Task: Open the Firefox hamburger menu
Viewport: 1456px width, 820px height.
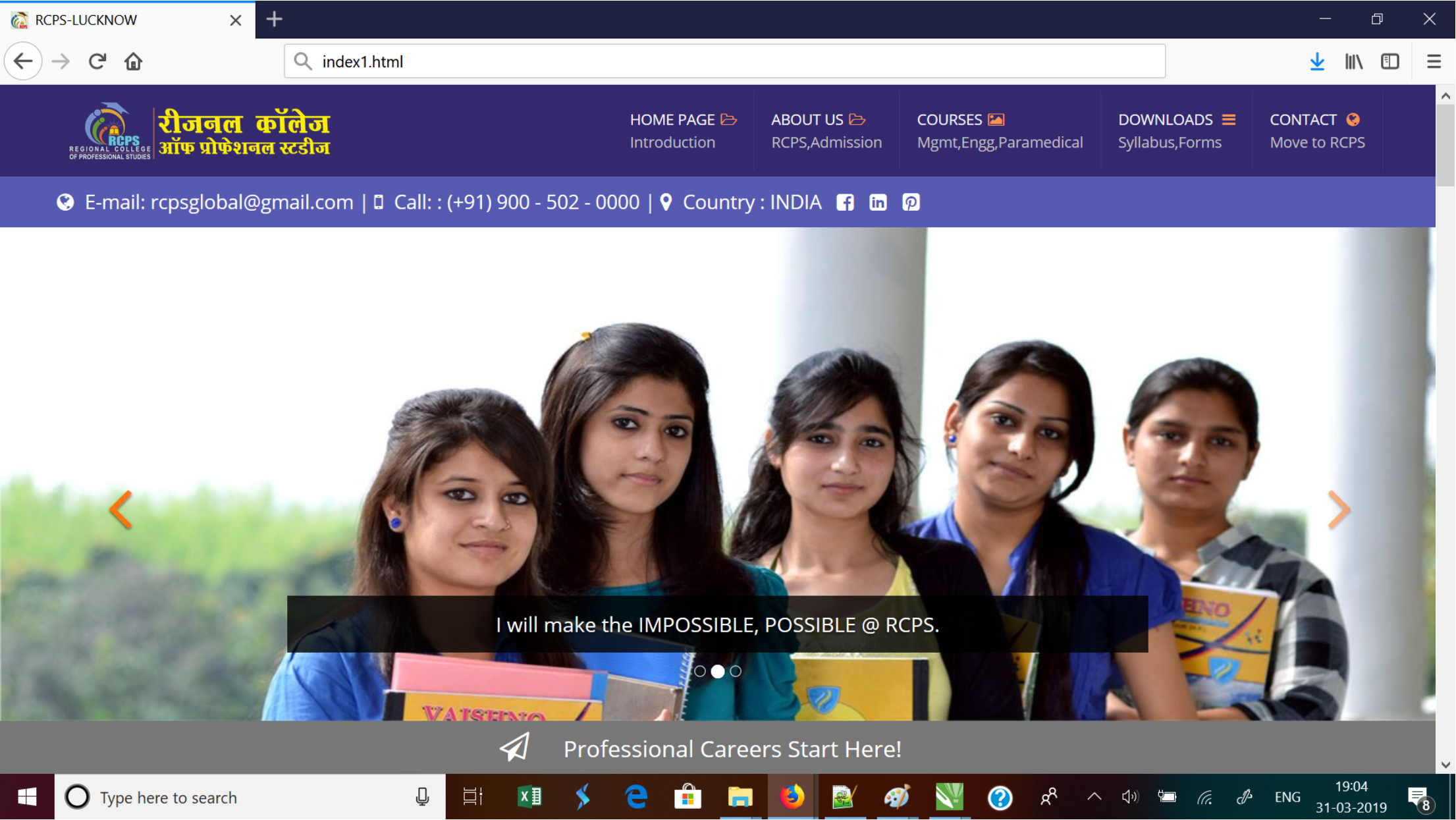Action: click(1434, 61)
